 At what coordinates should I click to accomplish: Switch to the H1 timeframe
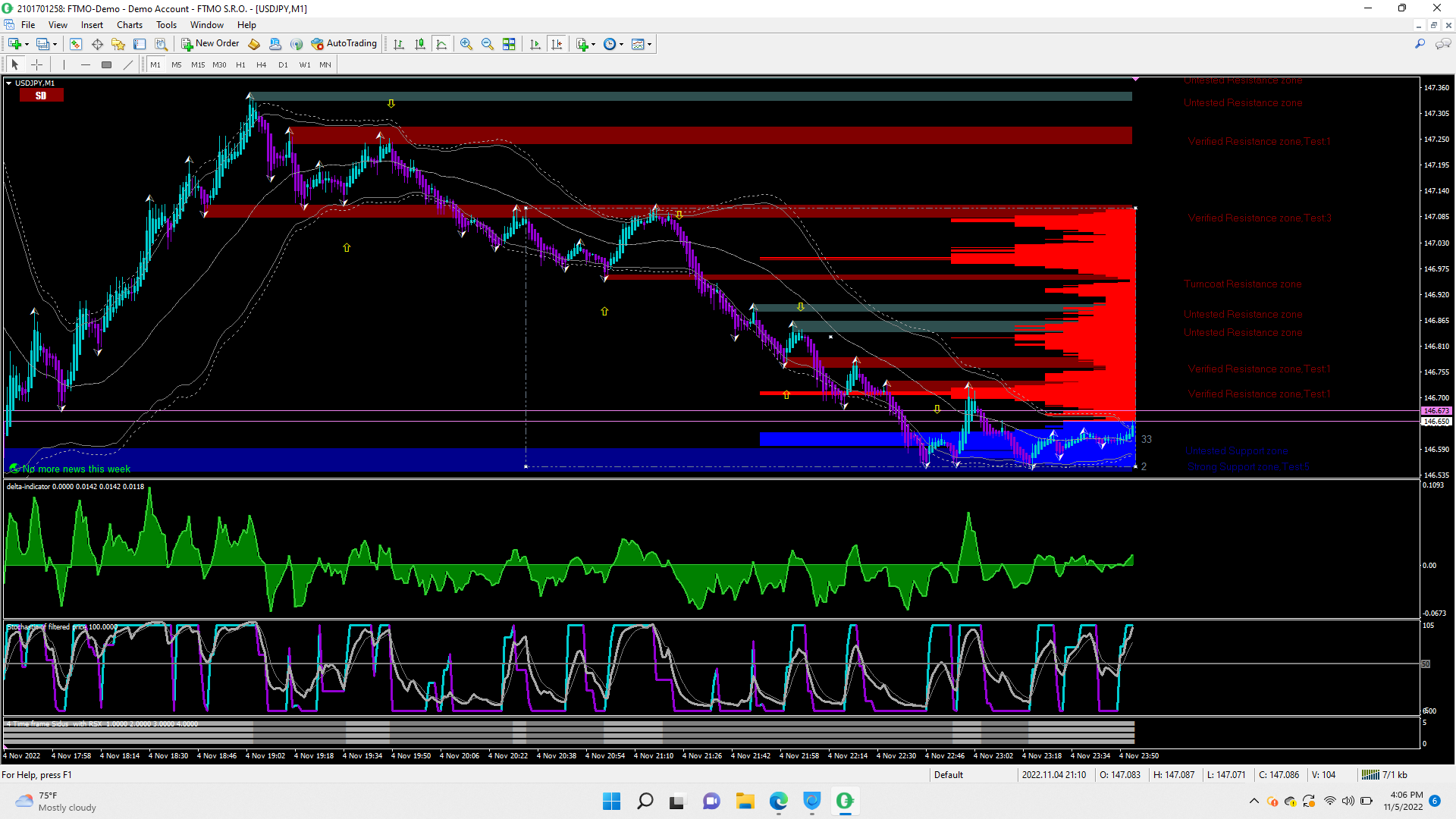[240, 65]
